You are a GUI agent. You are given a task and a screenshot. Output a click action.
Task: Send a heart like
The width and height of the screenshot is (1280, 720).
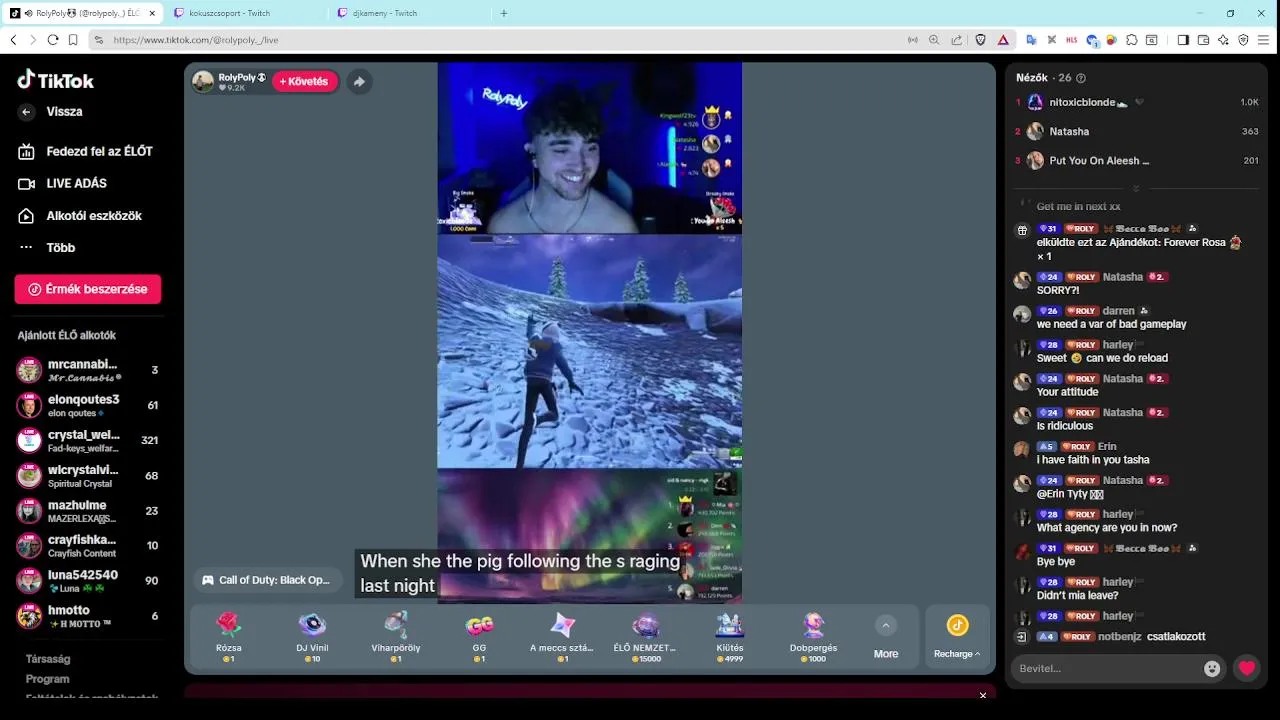[x=1246, y=668]
